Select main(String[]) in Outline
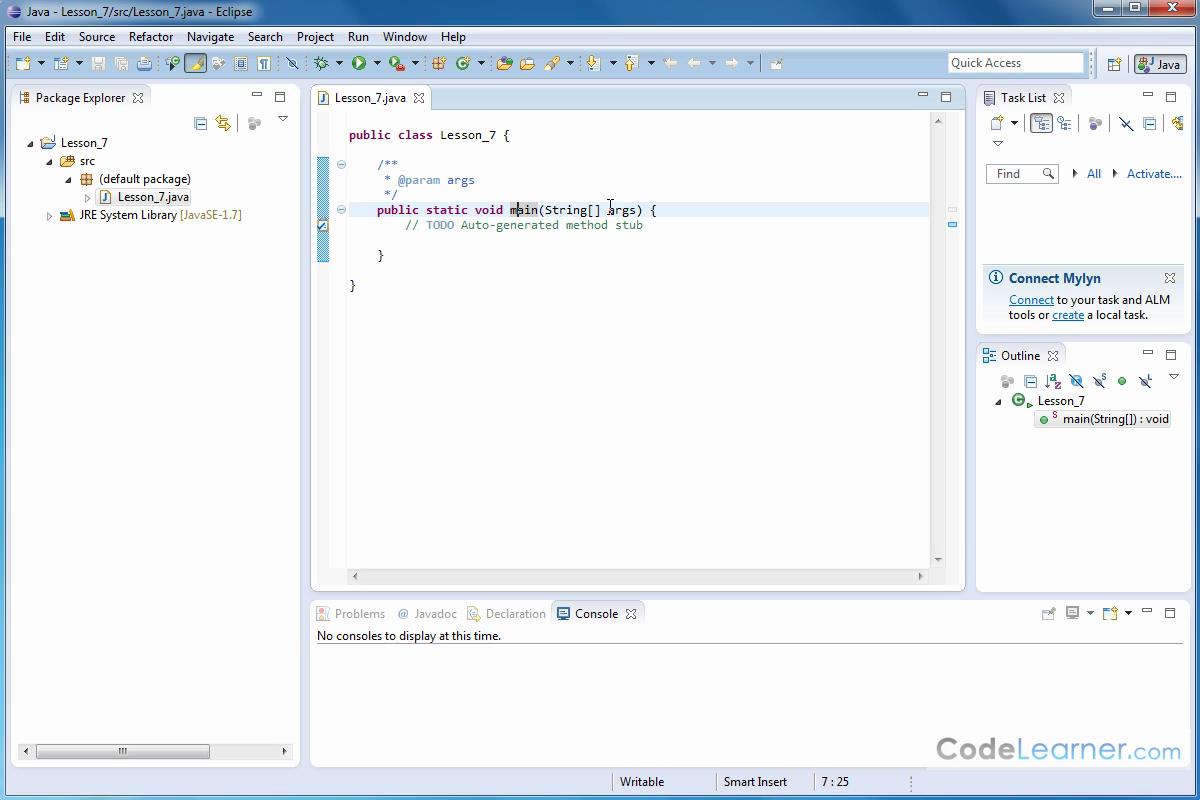 tap(1104, 419)
